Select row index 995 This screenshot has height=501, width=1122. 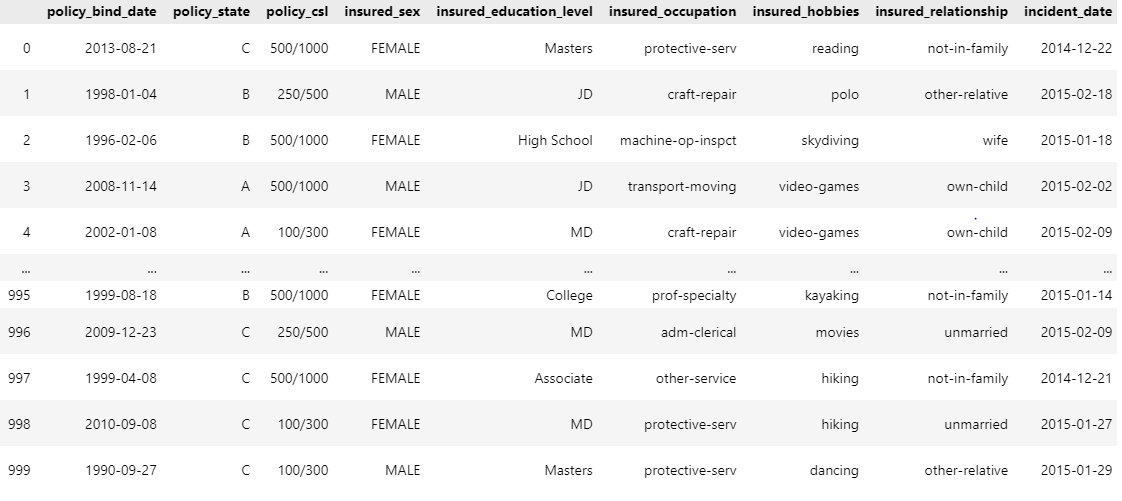tap(19, 296)
